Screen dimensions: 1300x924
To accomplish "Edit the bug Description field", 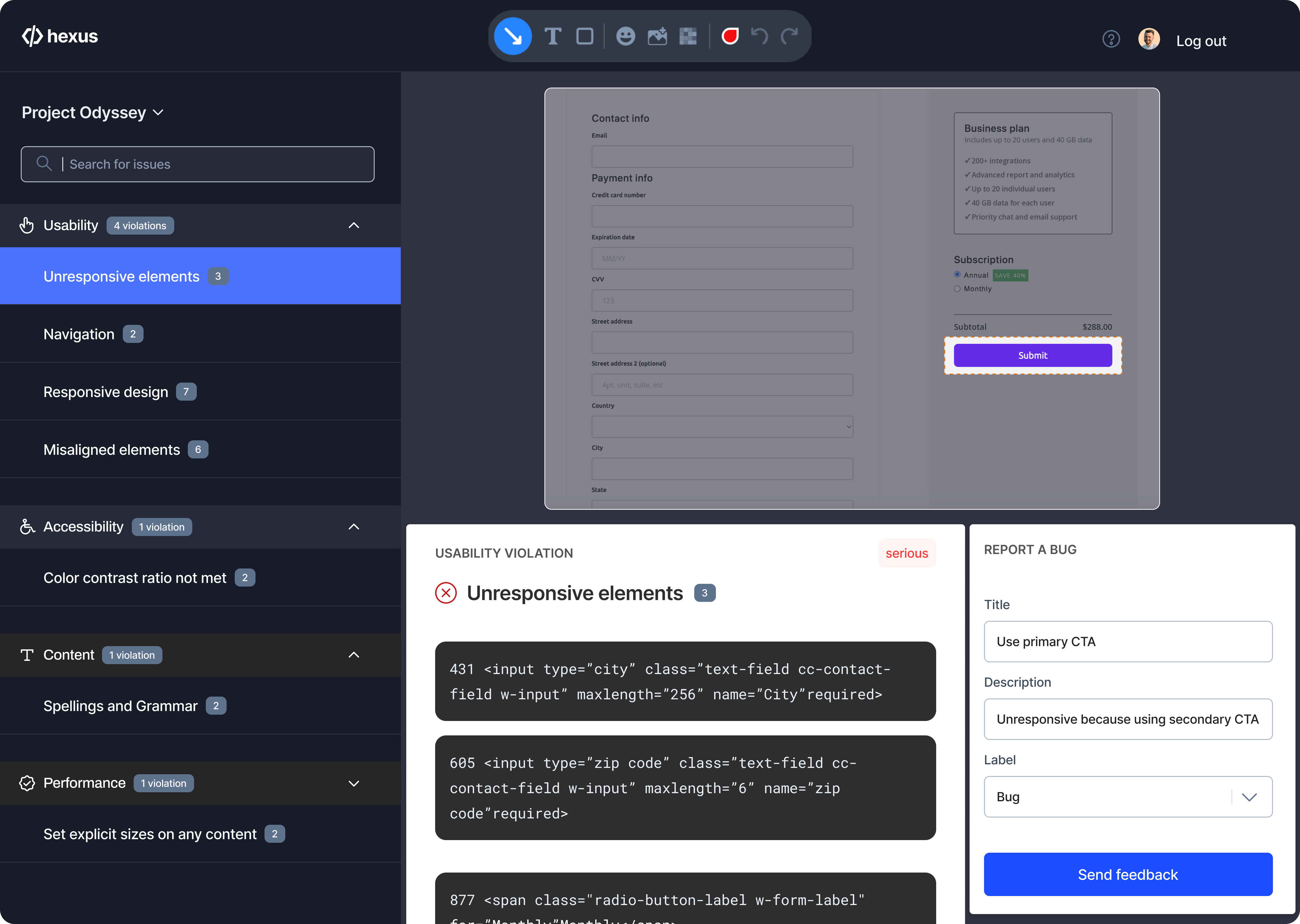I will pyautogui.click(x=1128, y=719).
